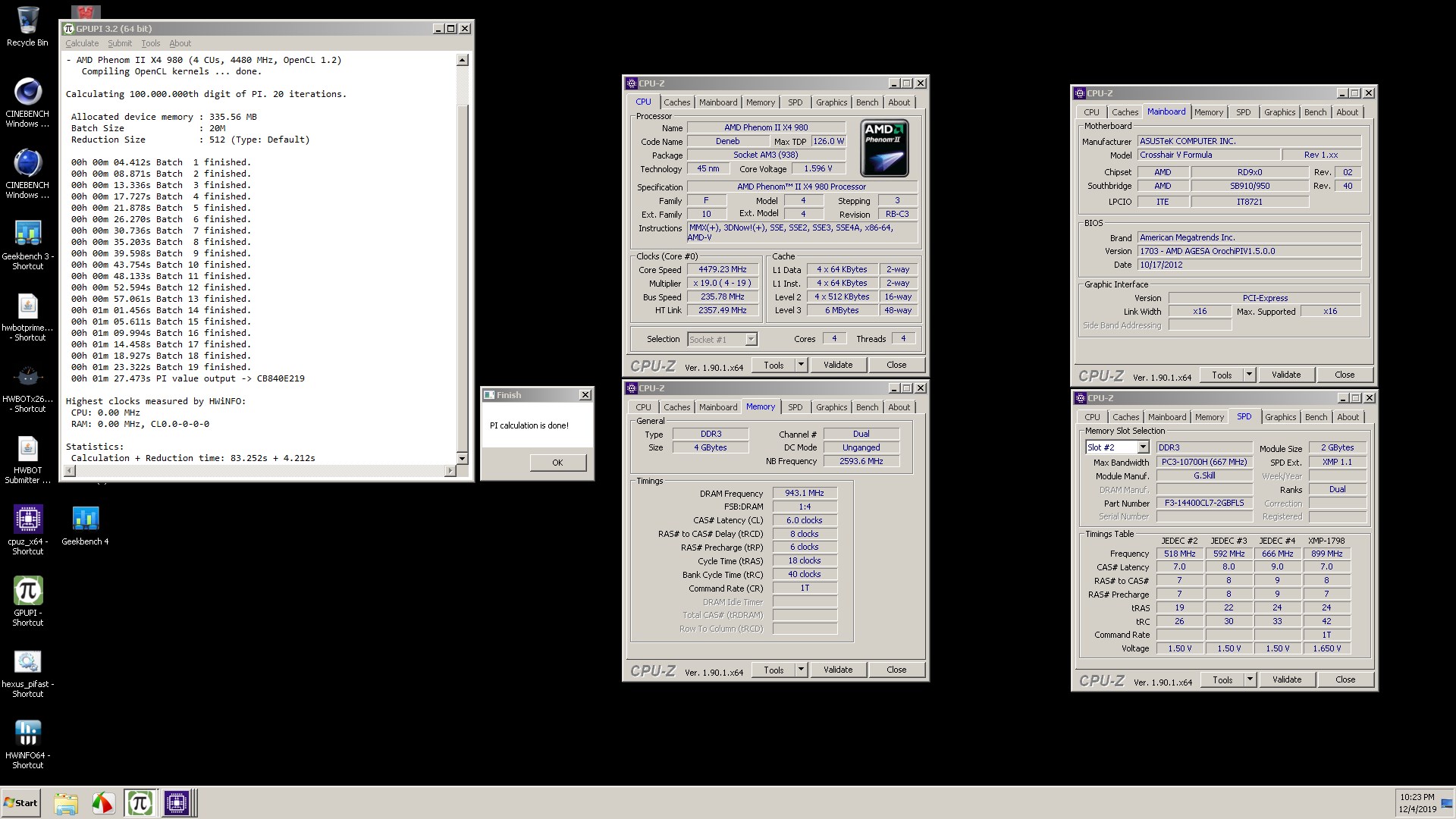Expand Tools arrow in Mainboard window
This screenshot has height=819, width=1456.
(x=1249, y=375)
